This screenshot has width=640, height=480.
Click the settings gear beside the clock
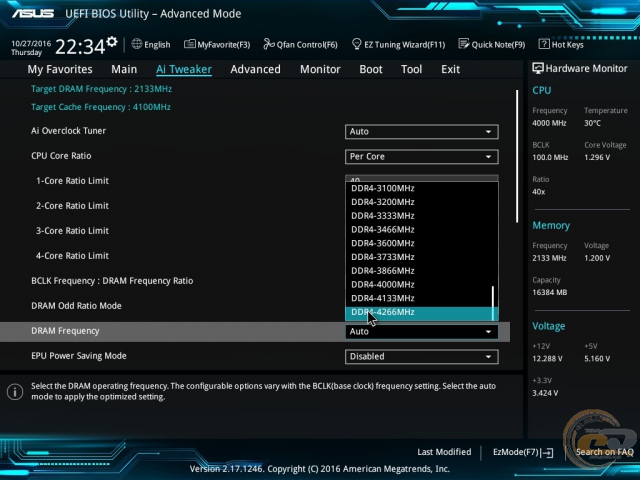tap(112, 42)
